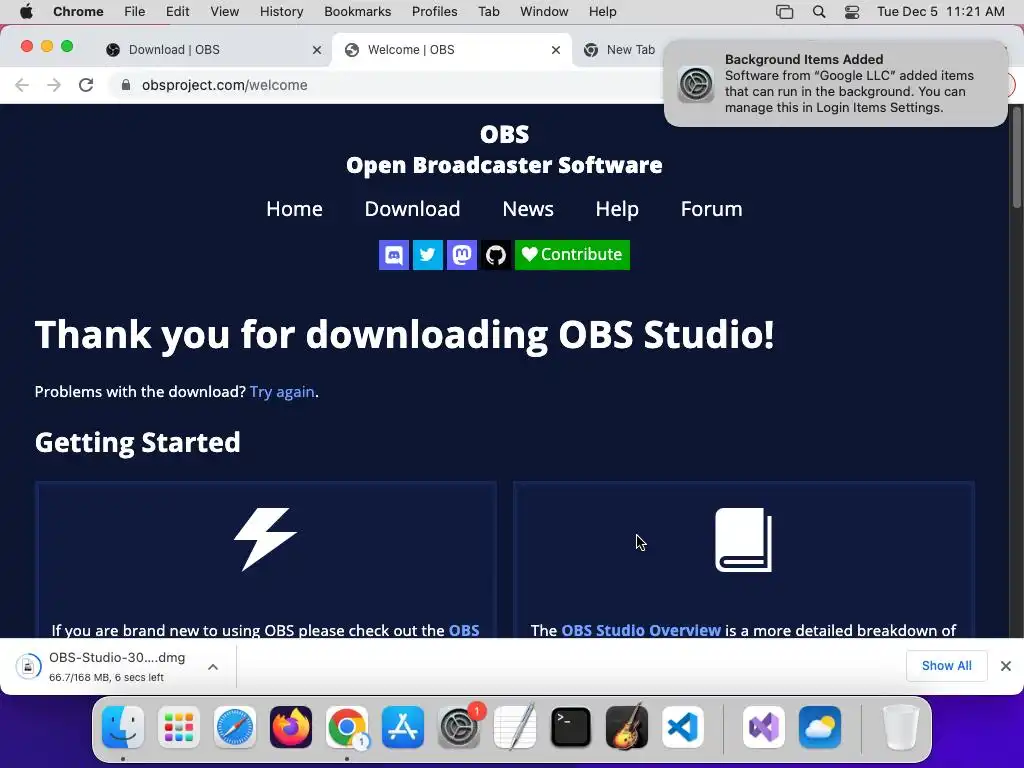Image resolution: width=1024 pixels, height=768 pixels.
Task: Open the Edit menu
Action: (x=177, y=12)
